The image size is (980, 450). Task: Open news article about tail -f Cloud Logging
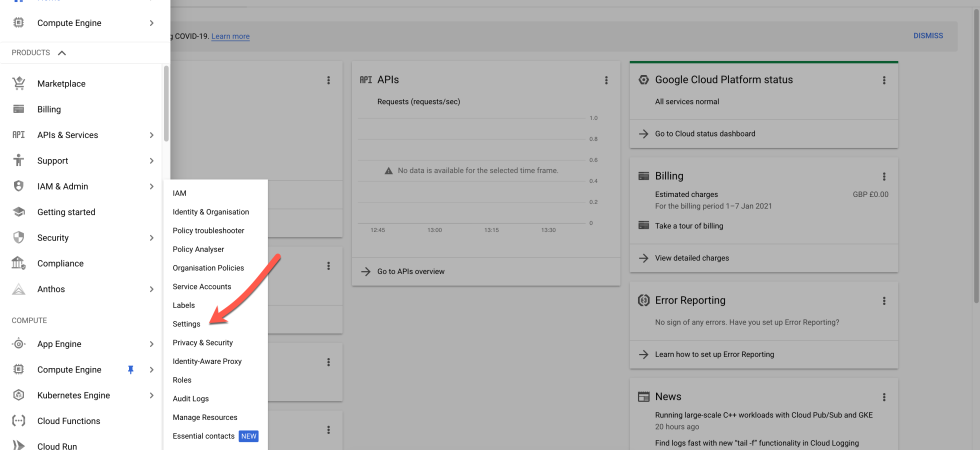click(x=757, y=443)
